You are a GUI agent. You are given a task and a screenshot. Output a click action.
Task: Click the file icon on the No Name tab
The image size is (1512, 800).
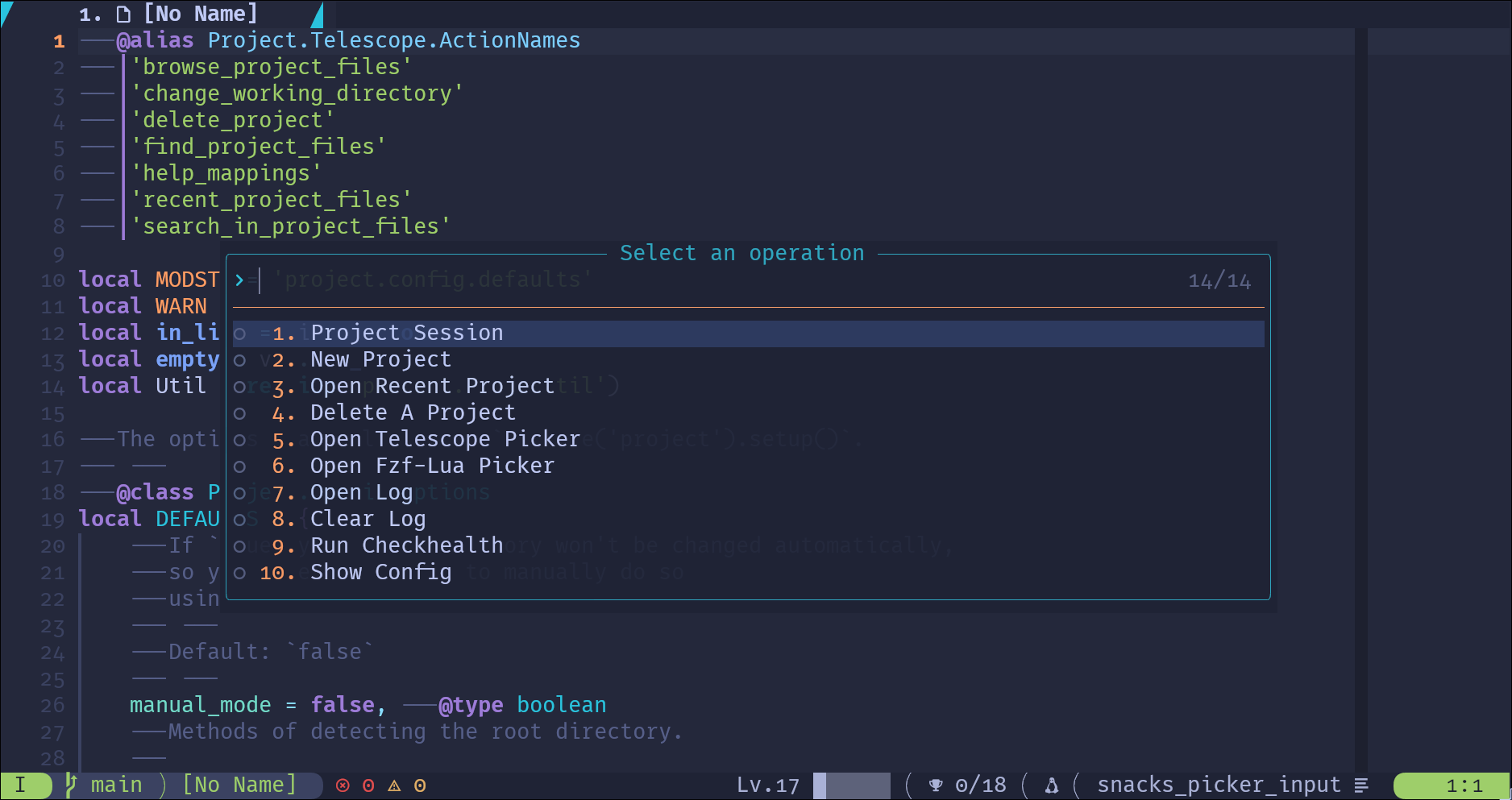(x=122, y=13)
